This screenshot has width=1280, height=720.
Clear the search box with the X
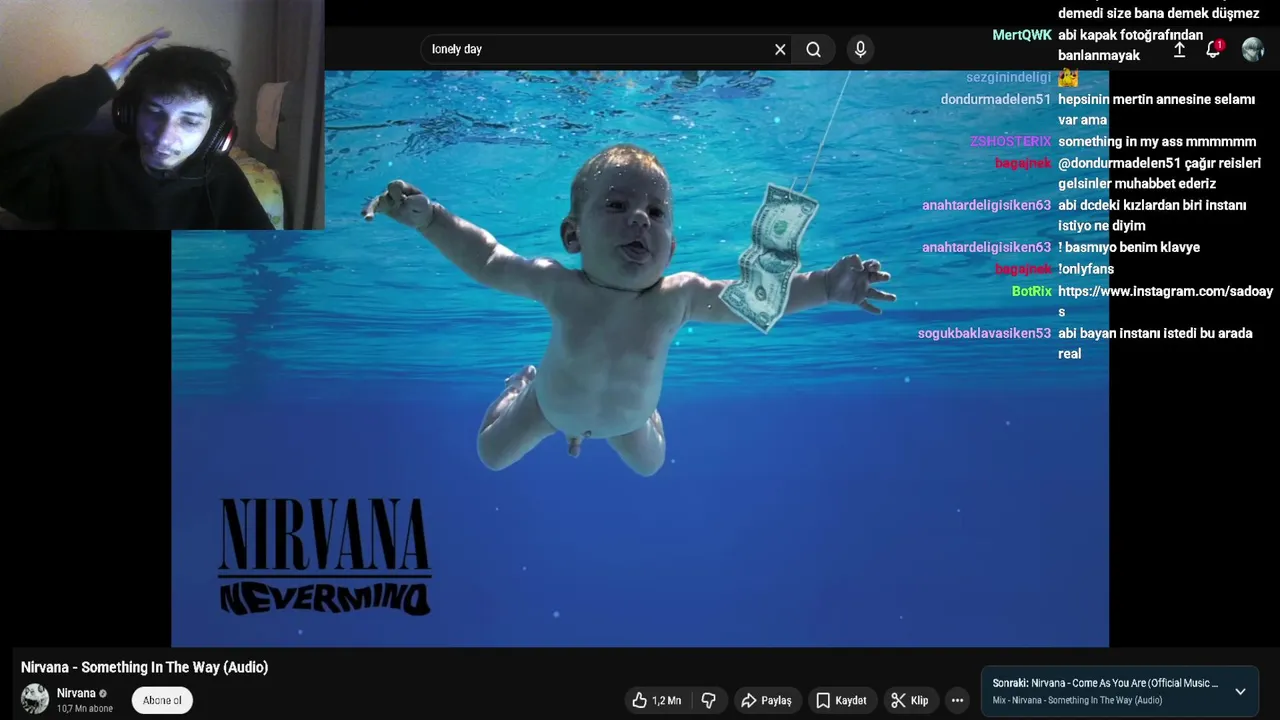[780, 49]
